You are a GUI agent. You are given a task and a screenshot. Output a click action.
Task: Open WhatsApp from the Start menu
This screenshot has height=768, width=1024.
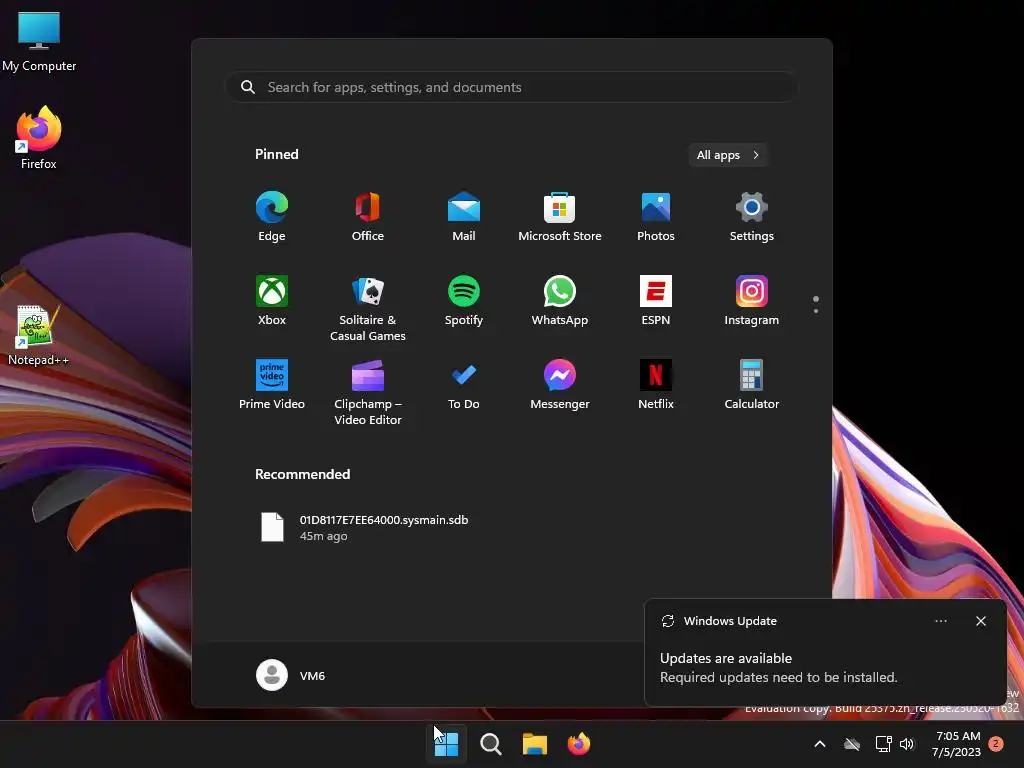[x=560, y=301]
